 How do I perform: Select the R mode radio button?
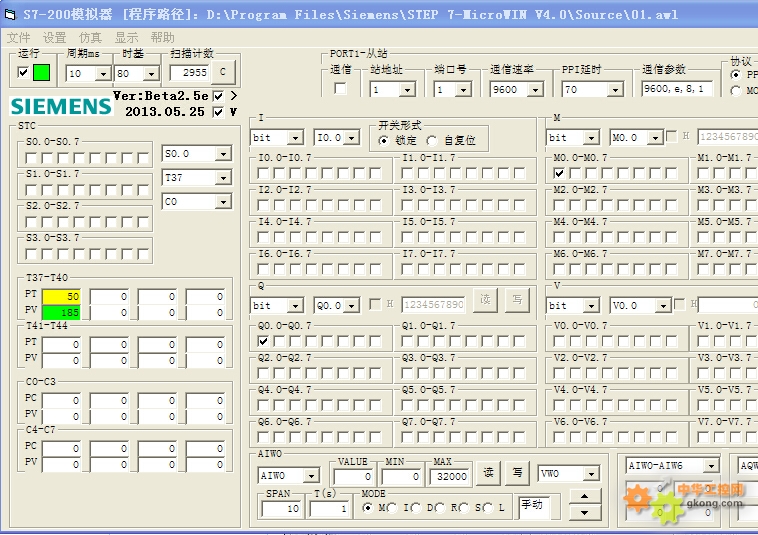click(x=440, y=507)
